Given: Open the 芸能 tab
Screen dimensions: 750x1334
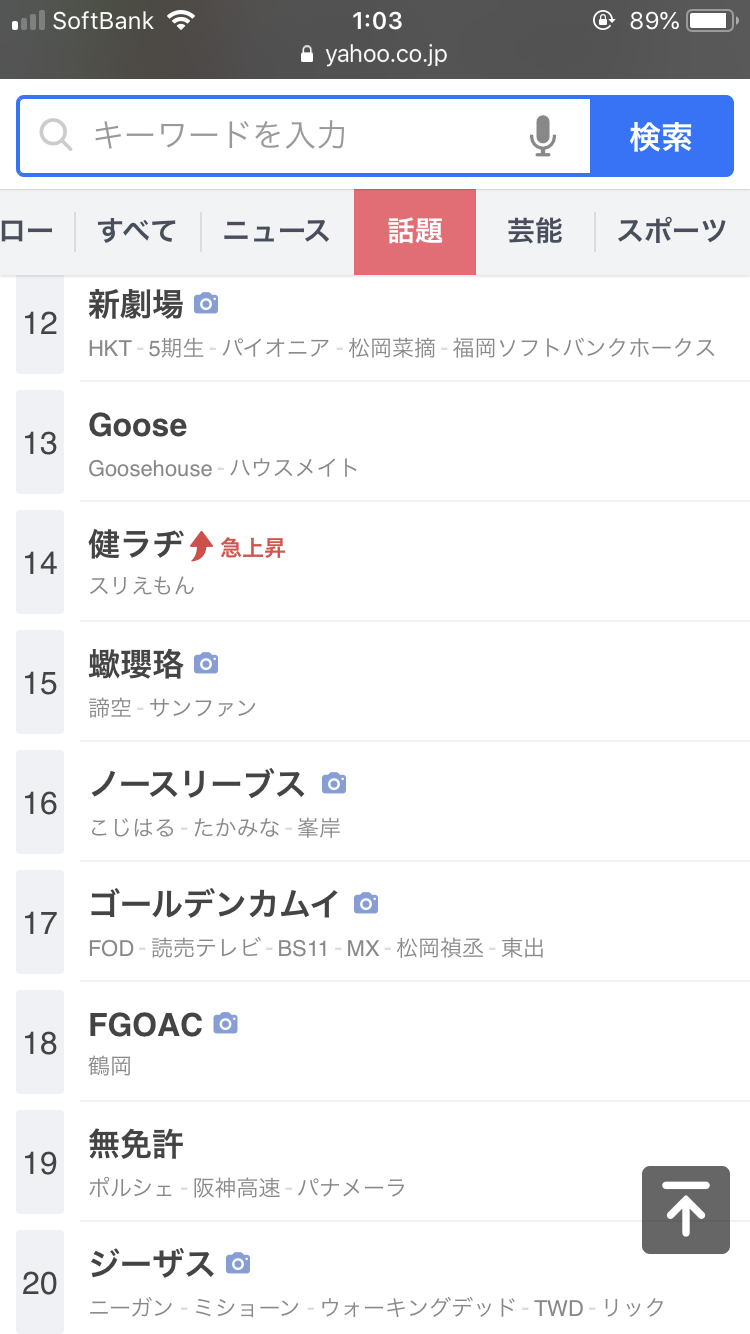Looking at the screenshot, I should 535,232.
